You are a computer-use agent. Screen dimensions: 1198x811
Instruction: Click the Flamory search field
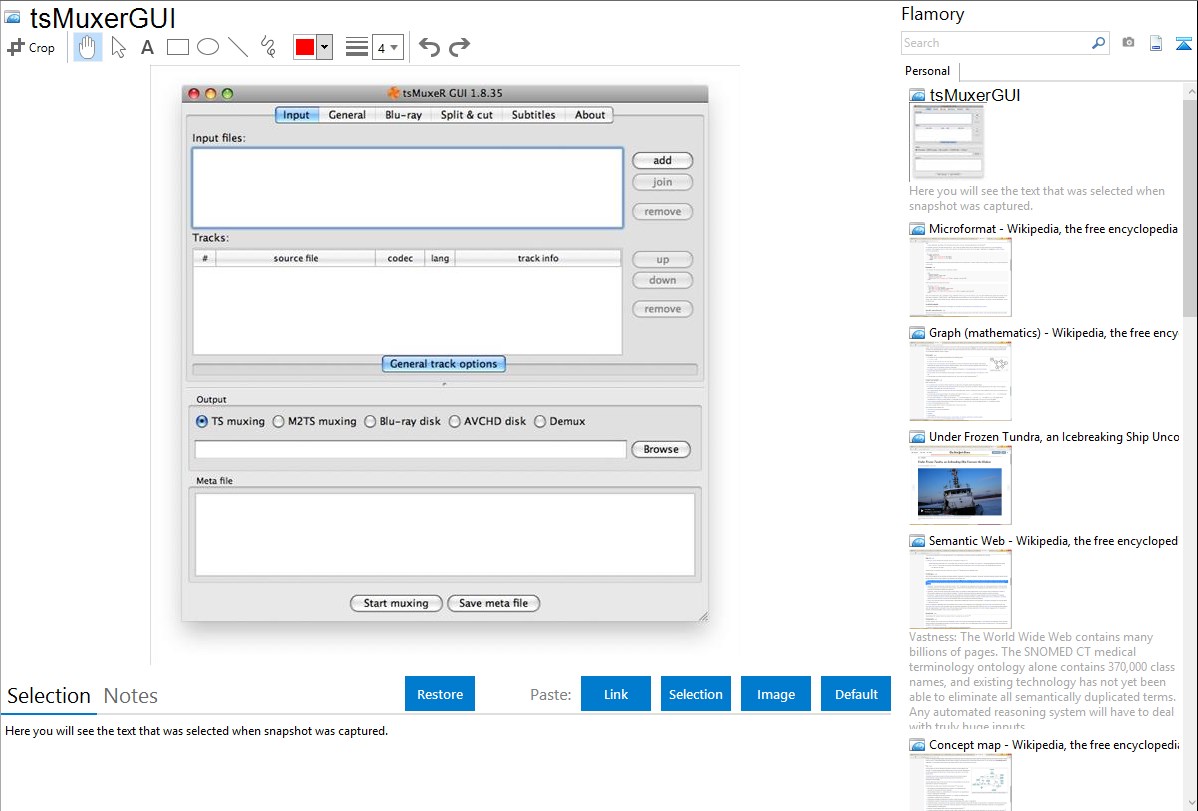pos(996,43)
